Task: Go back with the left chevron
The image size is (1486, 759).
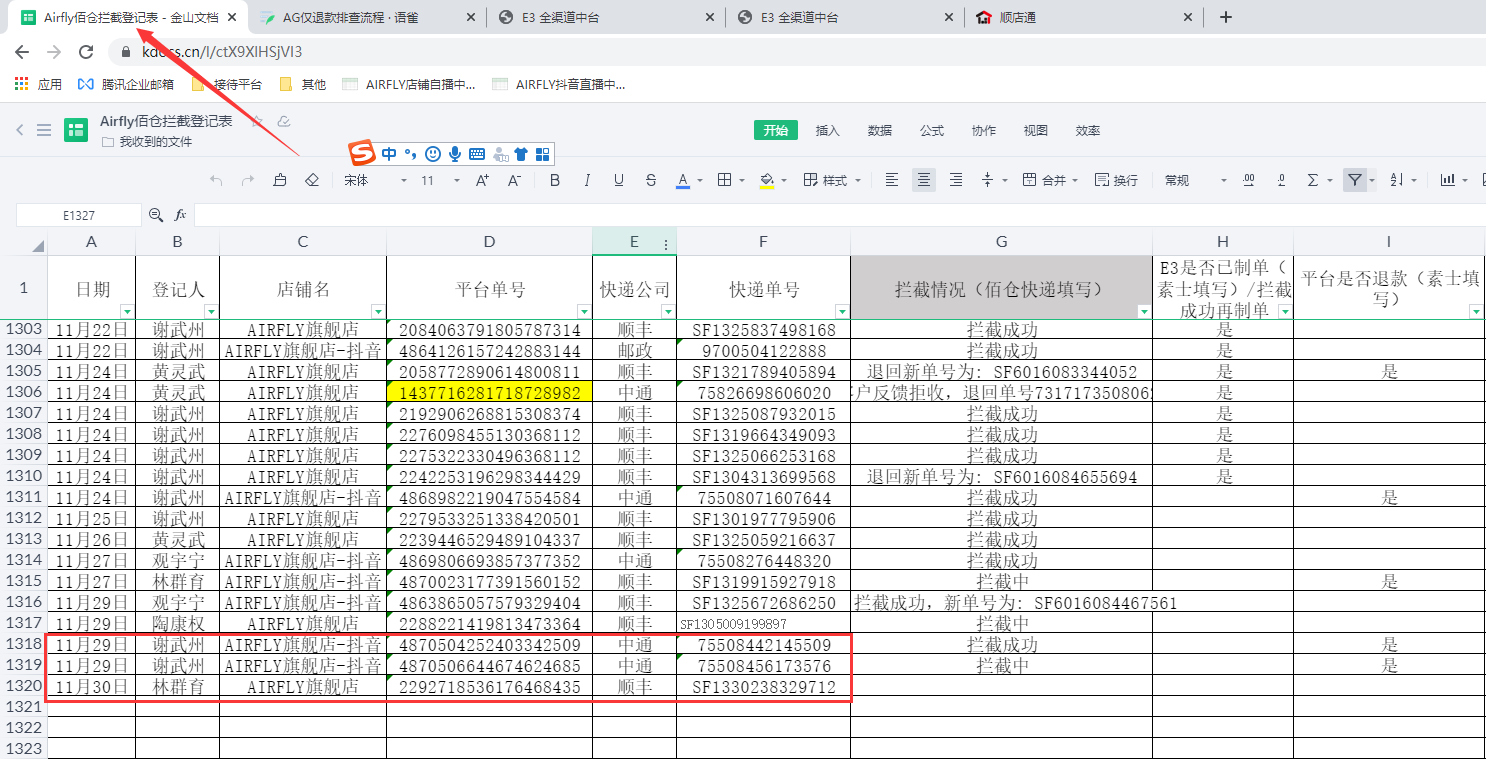Action: pos(19,130)
